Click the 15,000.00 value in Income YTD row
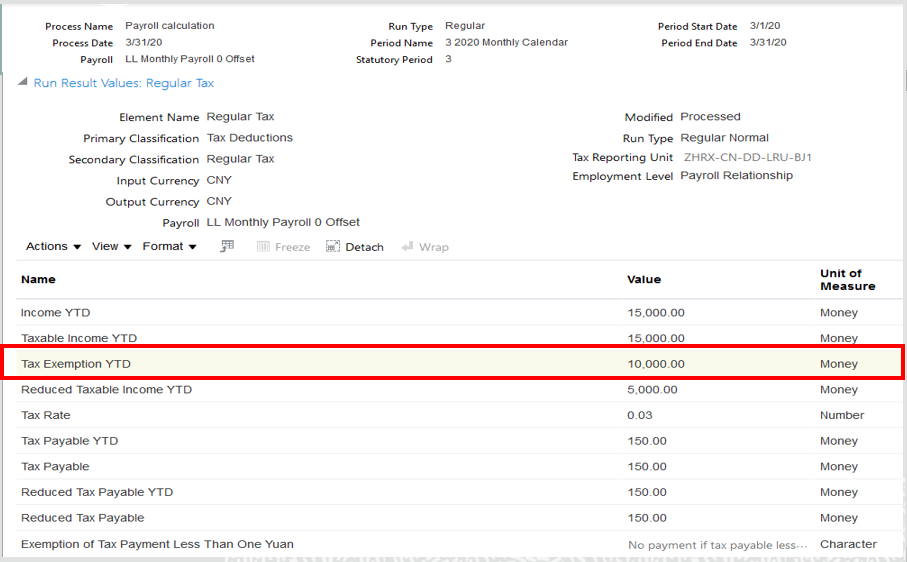 point(656,313)
